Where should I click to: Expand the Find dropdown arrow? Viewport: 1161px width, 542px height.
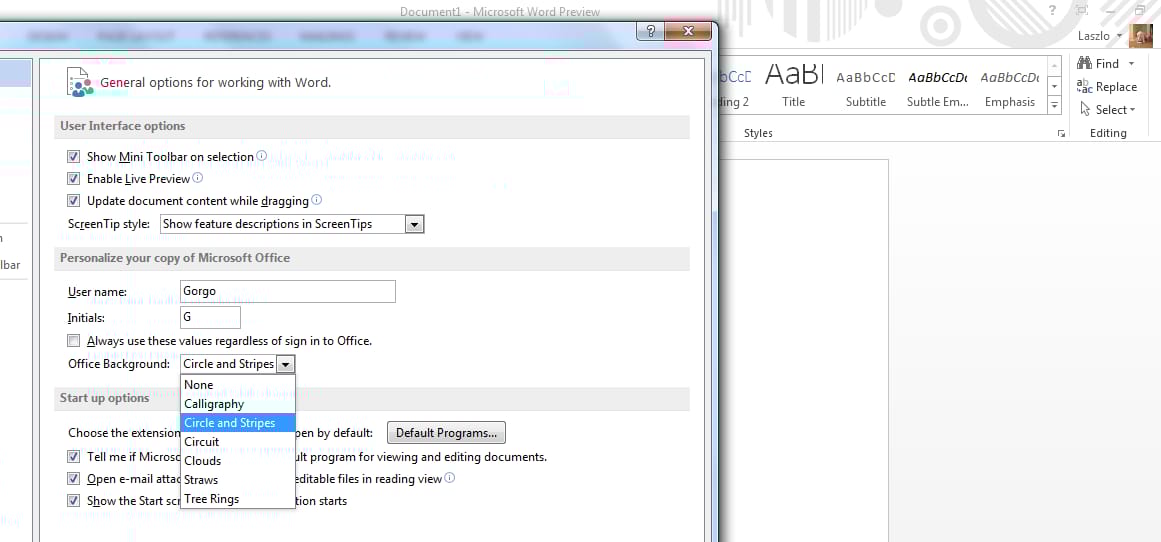[1131, 64]
